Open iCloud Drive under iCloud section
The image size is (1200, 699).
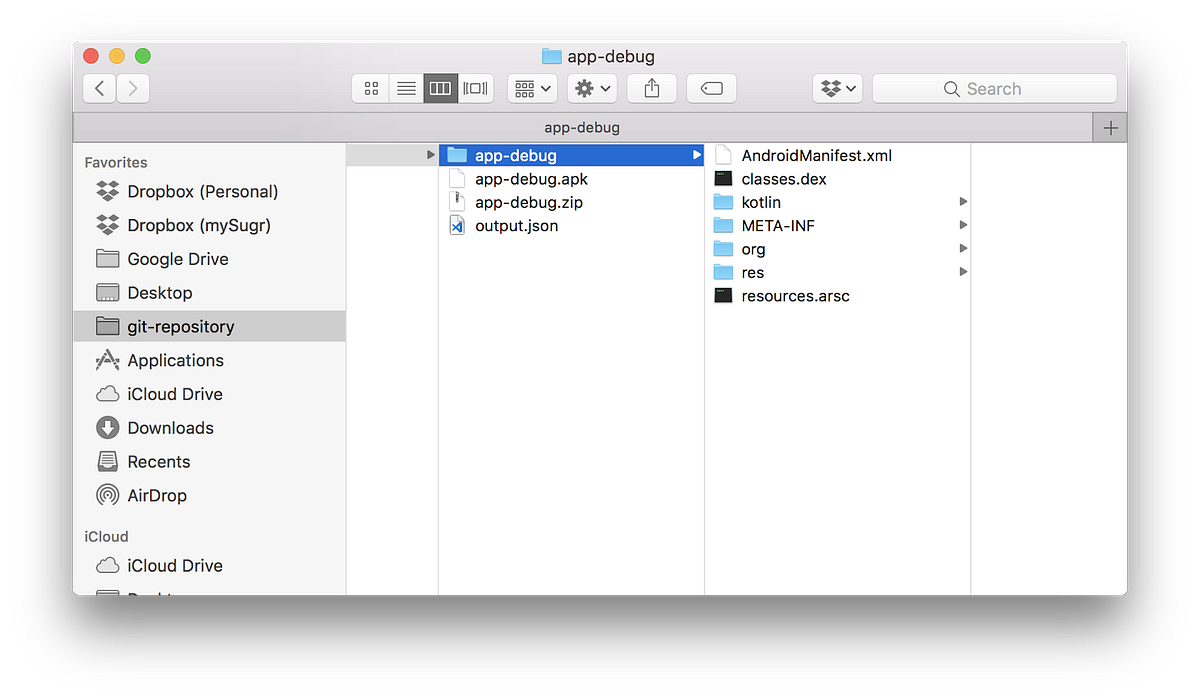210,565
